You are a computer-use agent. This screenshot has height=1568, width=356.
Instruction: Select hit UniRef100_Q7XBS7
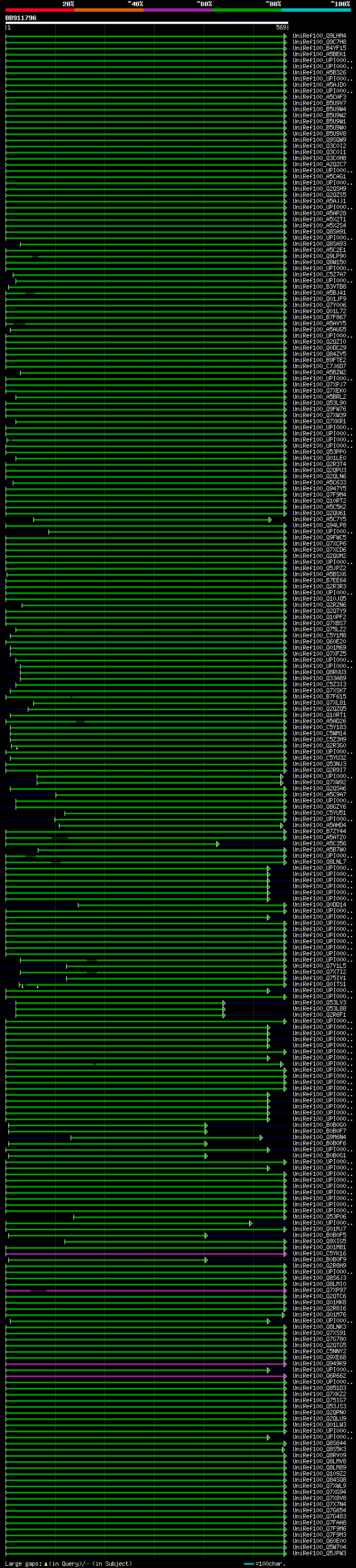click(x=319, y=624)
